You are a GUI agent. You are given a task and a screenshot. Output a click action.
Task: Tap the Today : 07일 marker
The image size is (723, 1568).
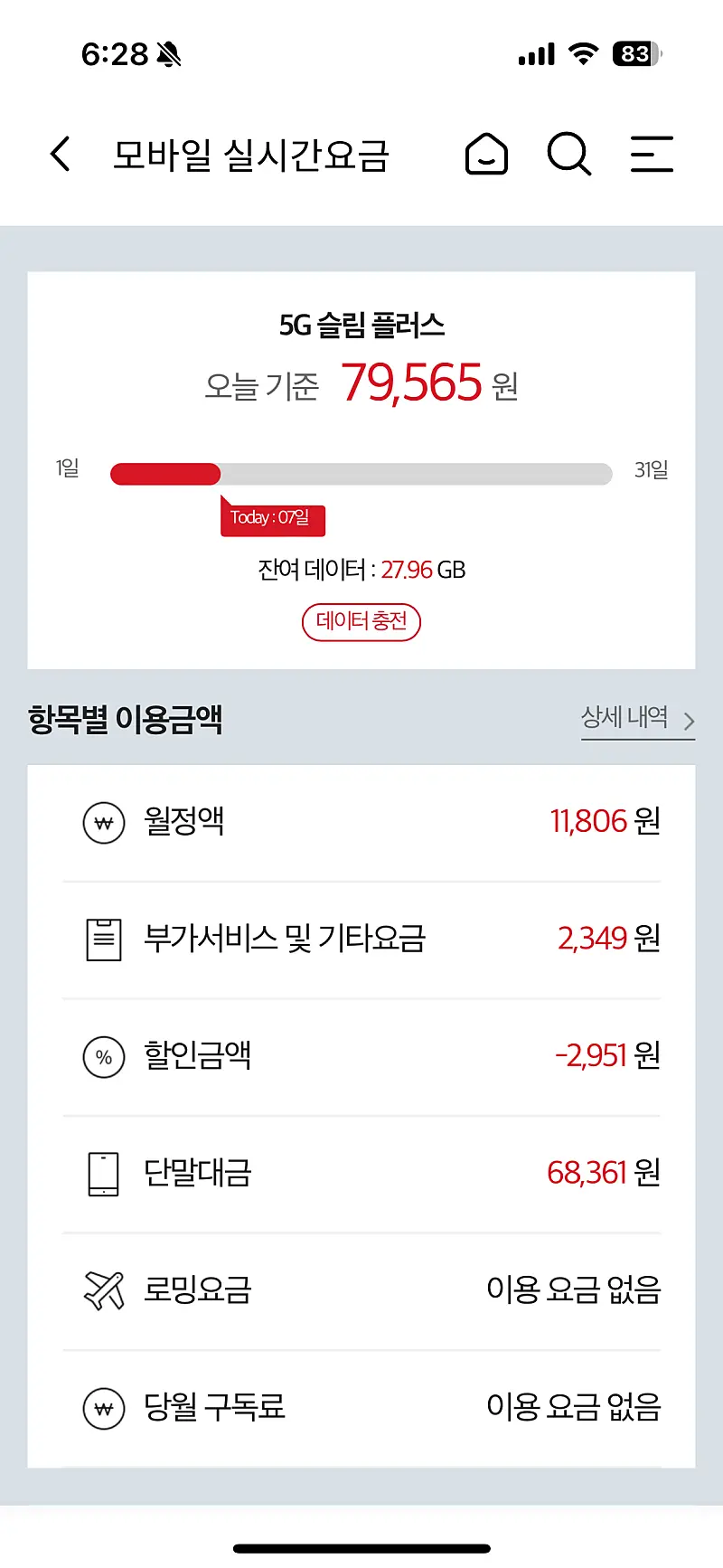click(x=272, y=519)
